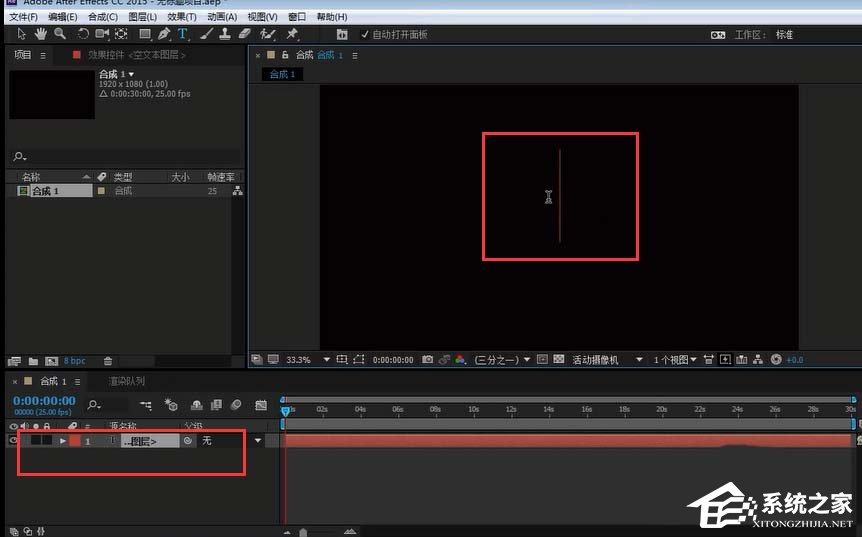Screen dimensions: 862x537
Task: Click the snapshot camera icon in viewer
Action: [427, 359]
